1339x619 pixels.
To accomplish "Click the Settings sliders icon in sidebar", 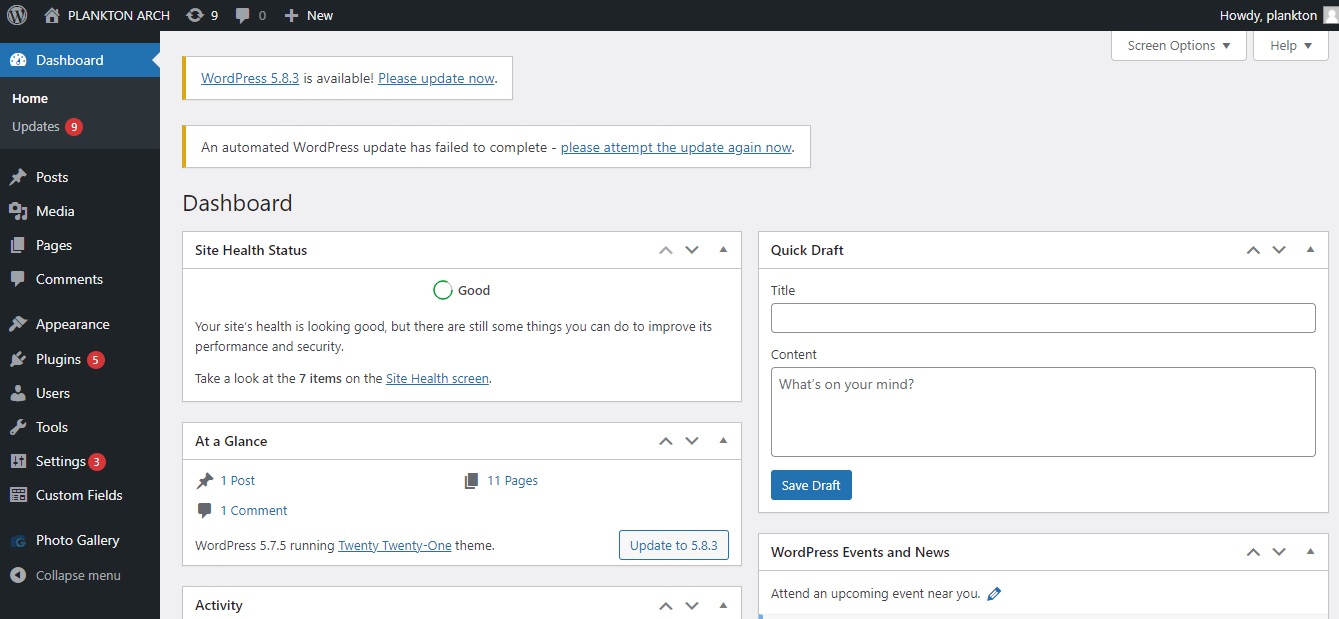I will point(18,461).
